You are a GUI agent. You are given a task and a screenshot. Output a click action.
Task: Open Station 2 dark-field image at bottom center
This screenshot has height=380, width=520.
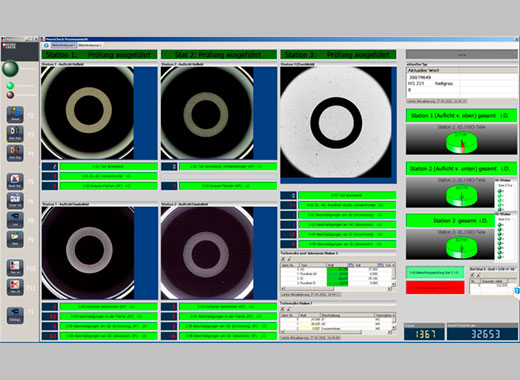[x=207, y=253]
